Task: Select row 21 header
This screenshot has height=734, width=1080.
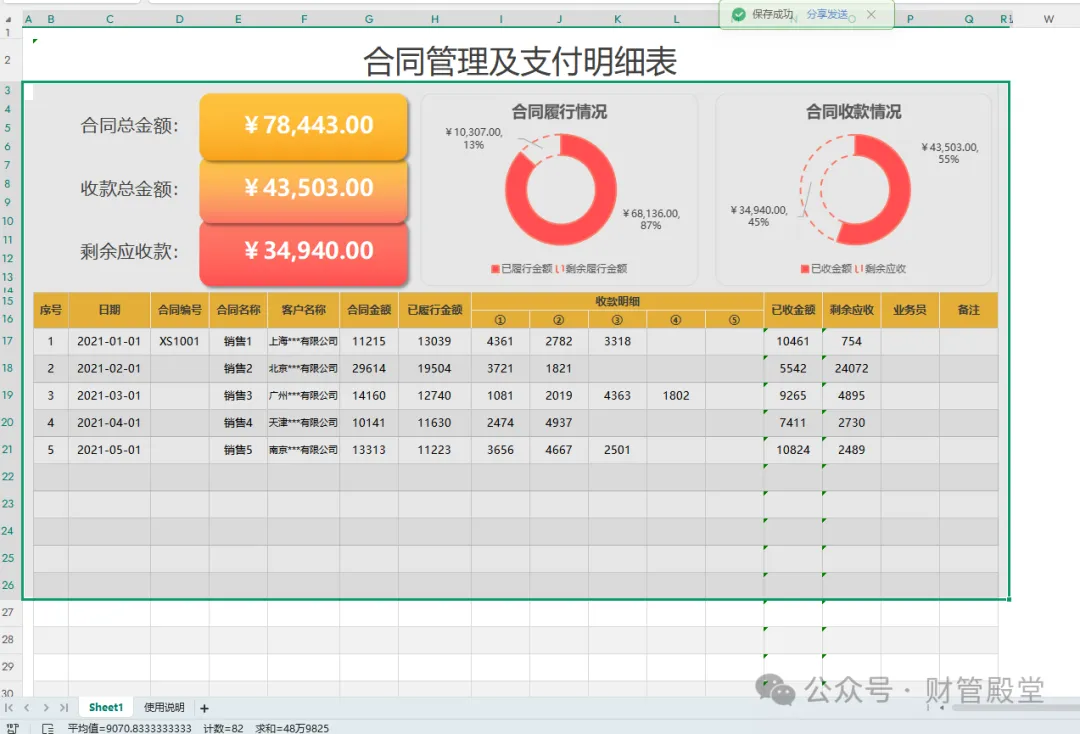Action: pyautogui.click(x=8, y=449)
